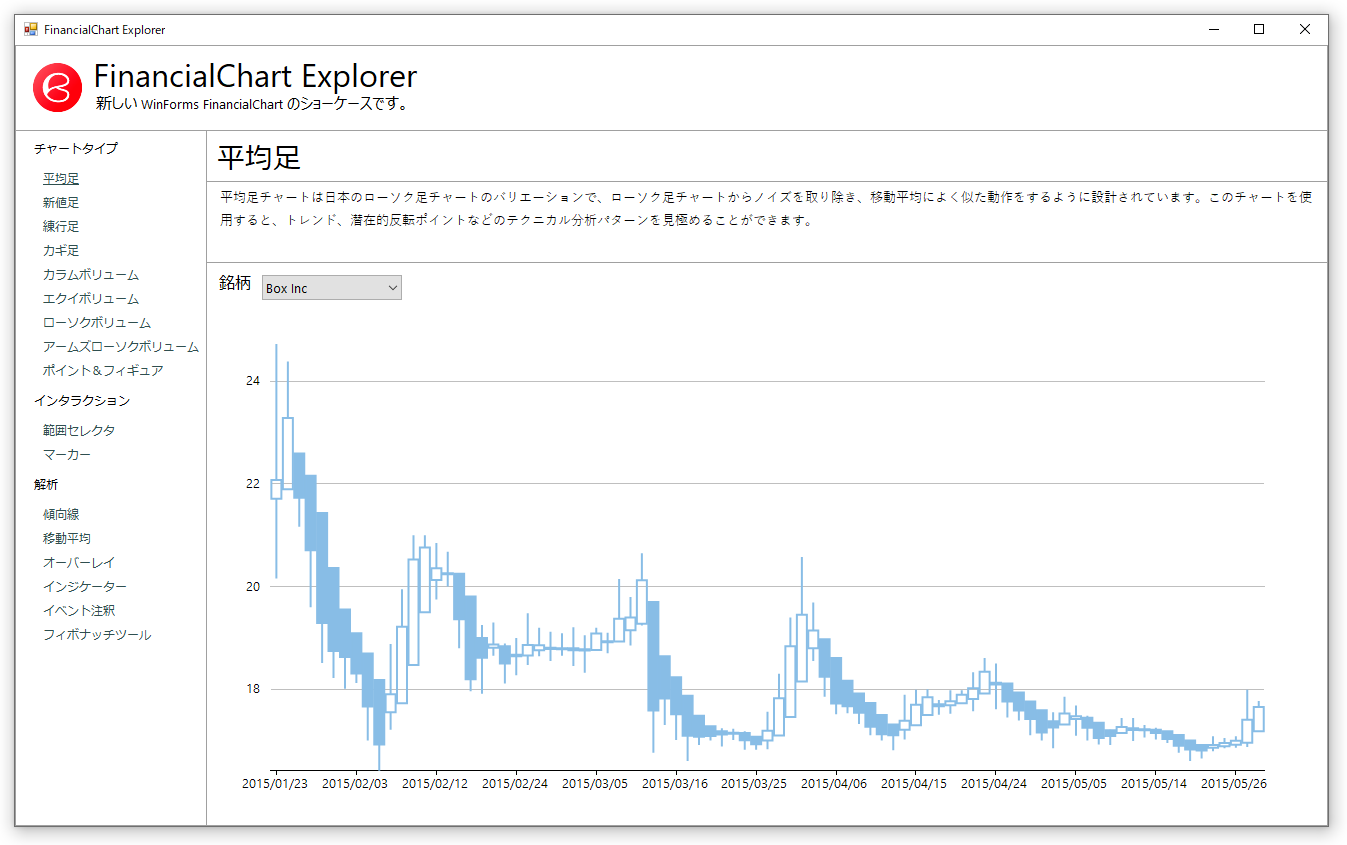Click the インタラクション section header
Viewport: 1347px width, 845px height.
coord(82,401)
